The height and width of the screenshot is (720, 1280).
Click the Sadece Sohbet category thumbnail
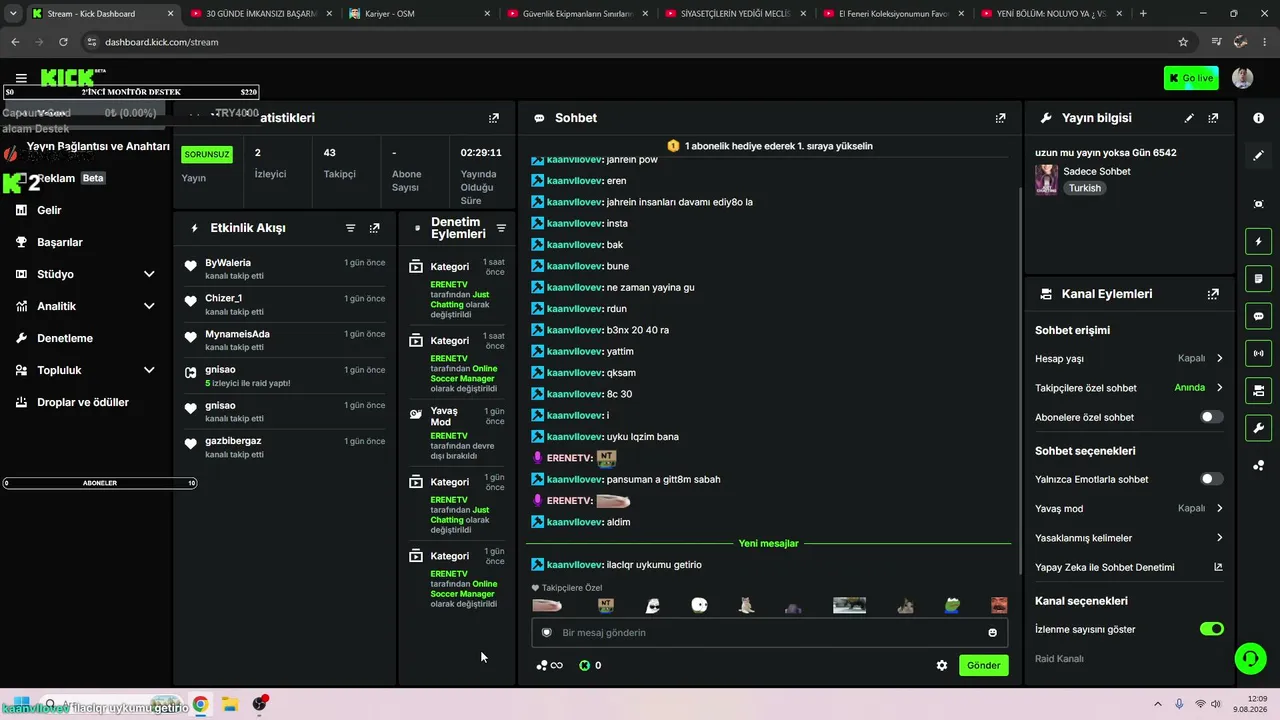(1046, 180)
